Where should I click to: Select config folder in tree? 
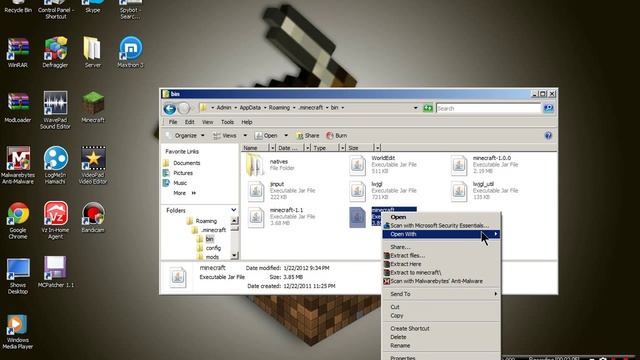209,248
